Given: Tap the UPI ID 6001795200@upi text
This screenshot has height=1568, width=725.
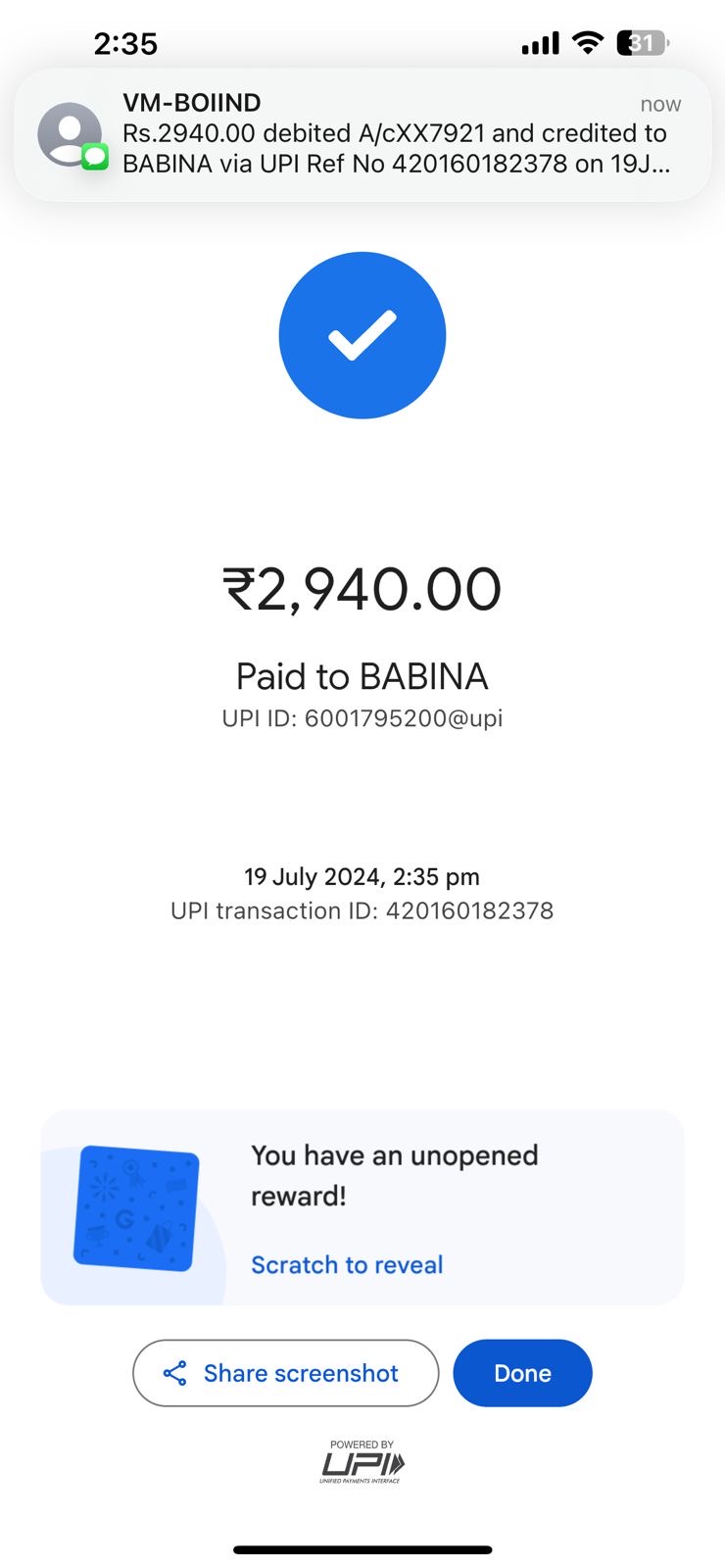Looking at the screenshot, I should tap(362, 718).
